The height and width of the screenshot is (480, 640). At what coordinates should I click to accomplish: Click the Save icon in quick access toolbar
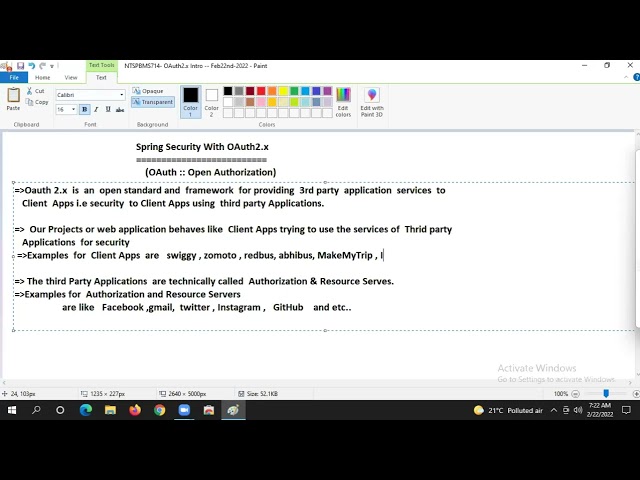tap(20, 66)
